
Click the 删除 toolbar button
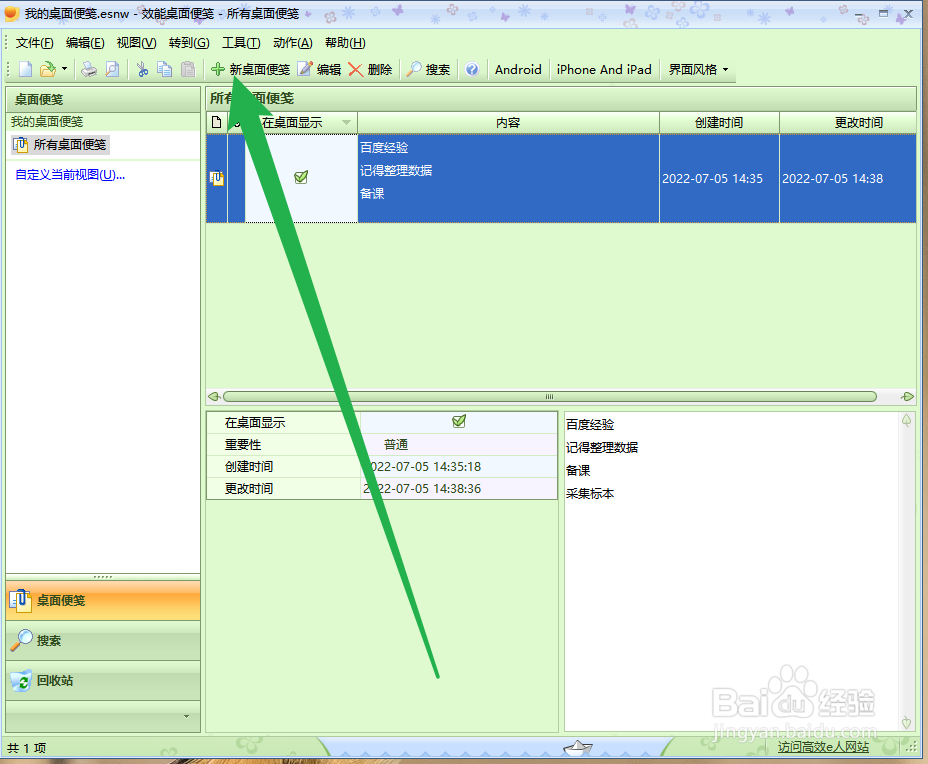(370, 69)
